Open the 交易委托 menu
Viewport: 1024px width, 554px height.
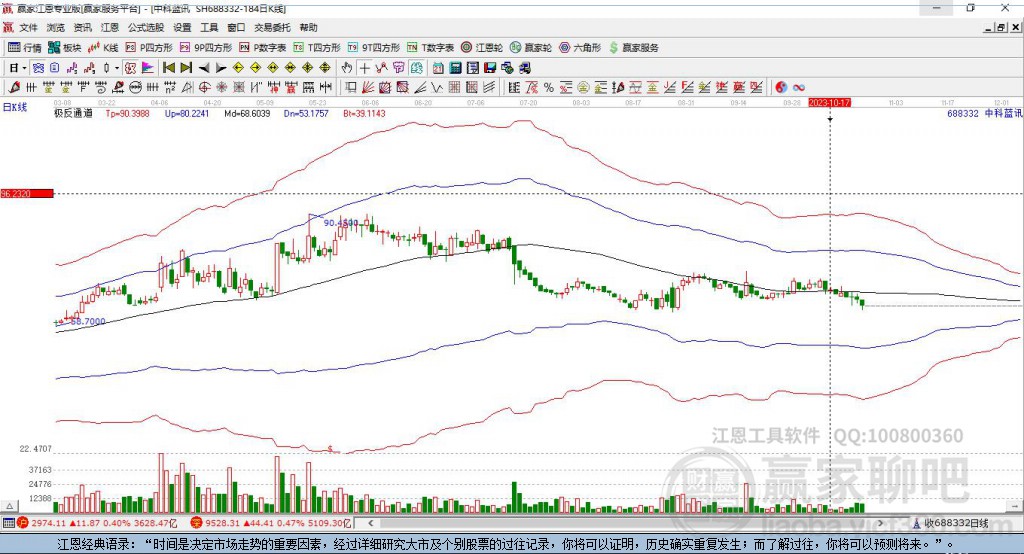[272, 27]
